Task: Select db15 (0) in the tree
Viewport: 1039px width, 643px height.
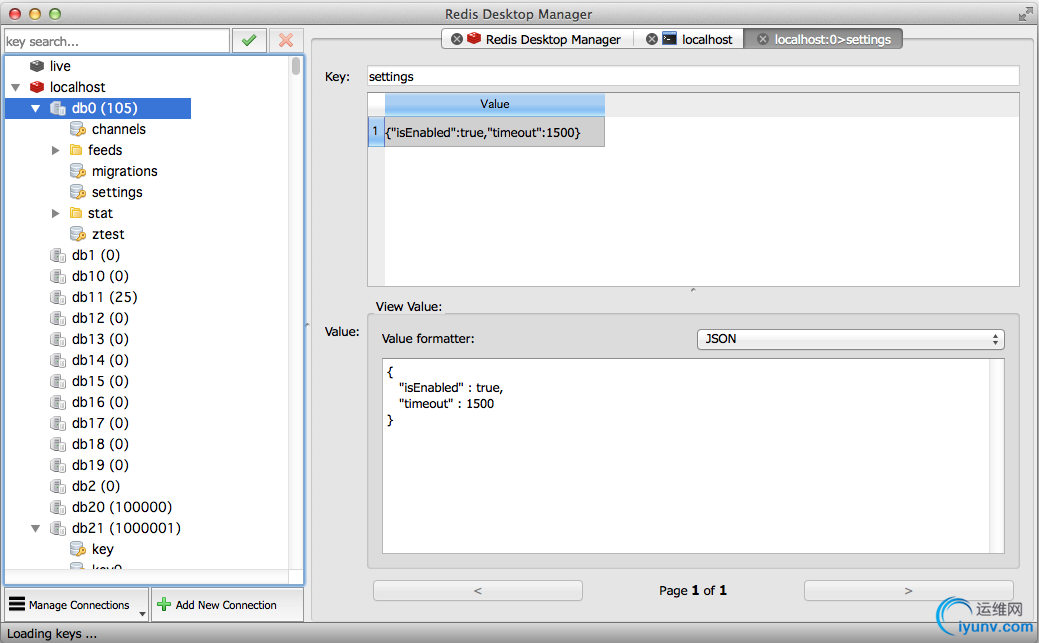Action: tap(100, 381)
